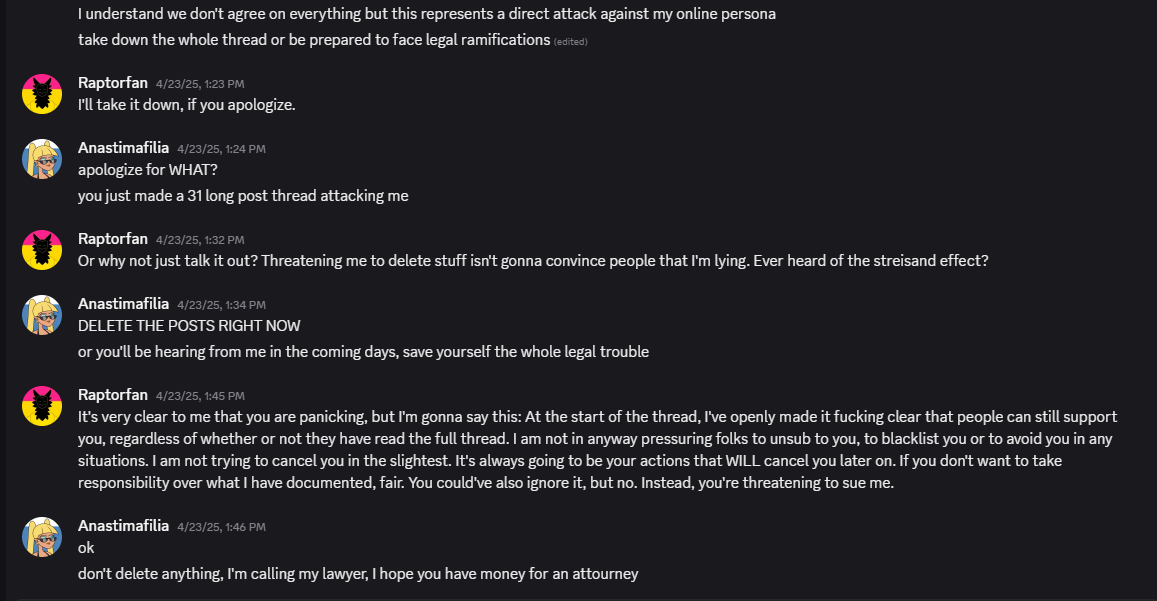Click the "DELETE THE POSTS RIGHT NOW" message
The image size is (1157, 601).
[x=189, y=326]
